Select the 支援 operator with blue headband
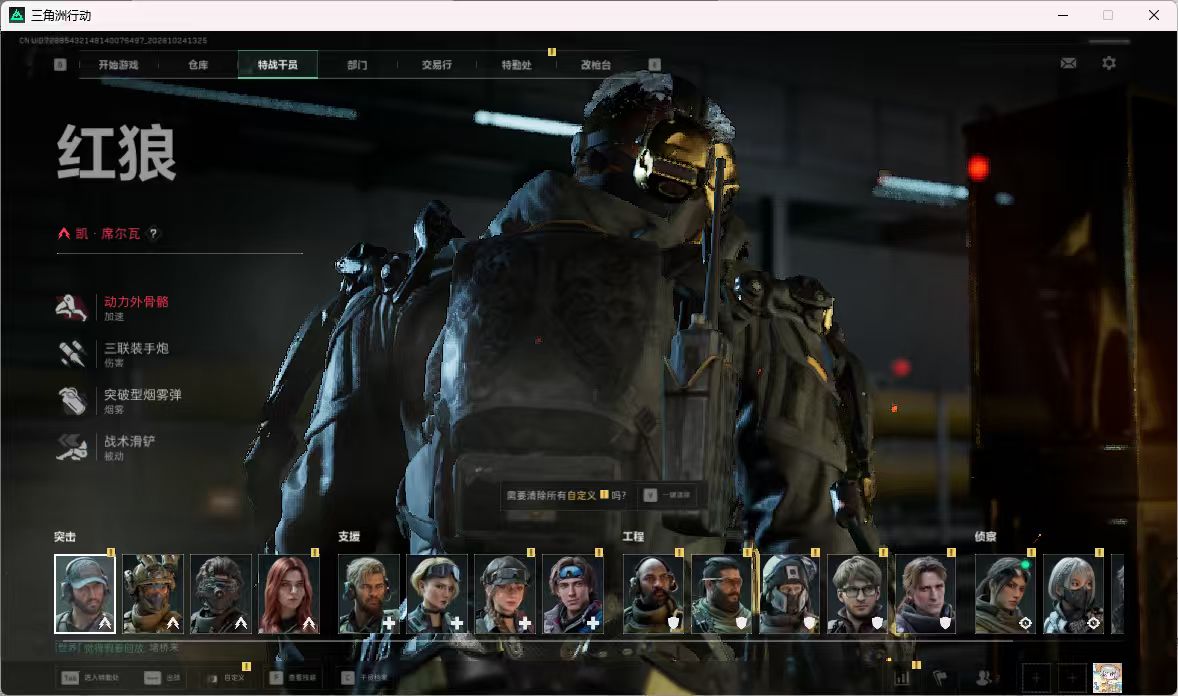The image size is (1178, 696). [x=573, y=594]
